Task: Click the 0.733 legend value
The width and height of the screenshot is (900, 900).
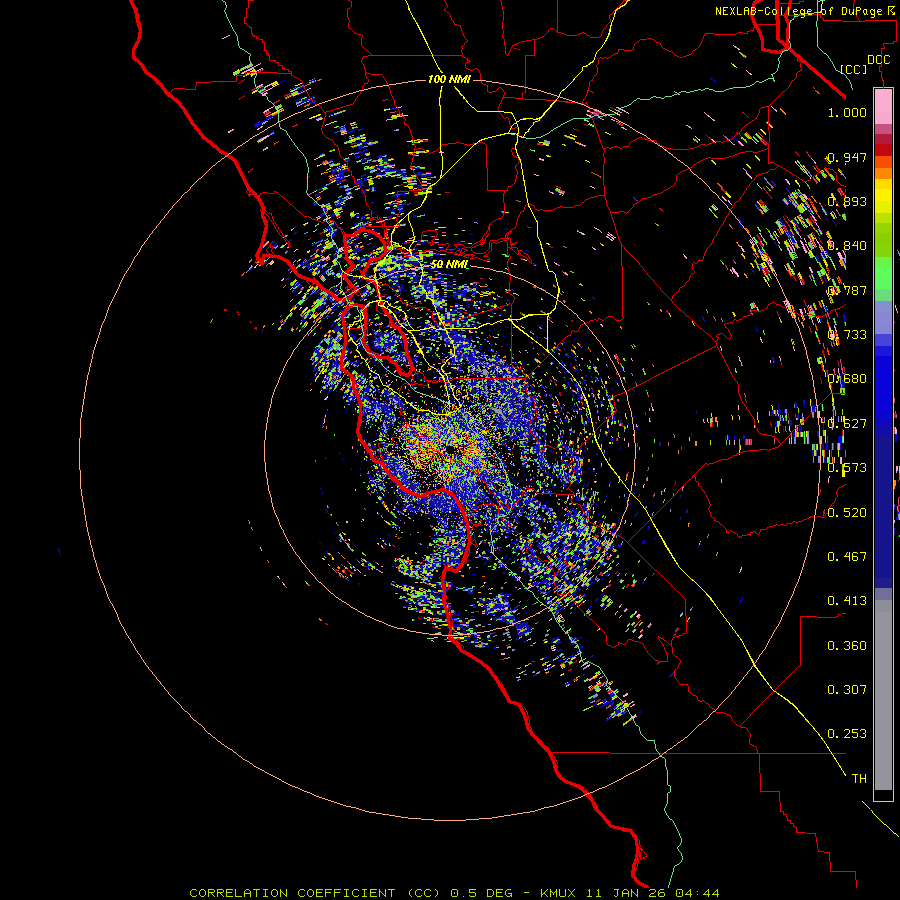Action: tap(847, 335)
